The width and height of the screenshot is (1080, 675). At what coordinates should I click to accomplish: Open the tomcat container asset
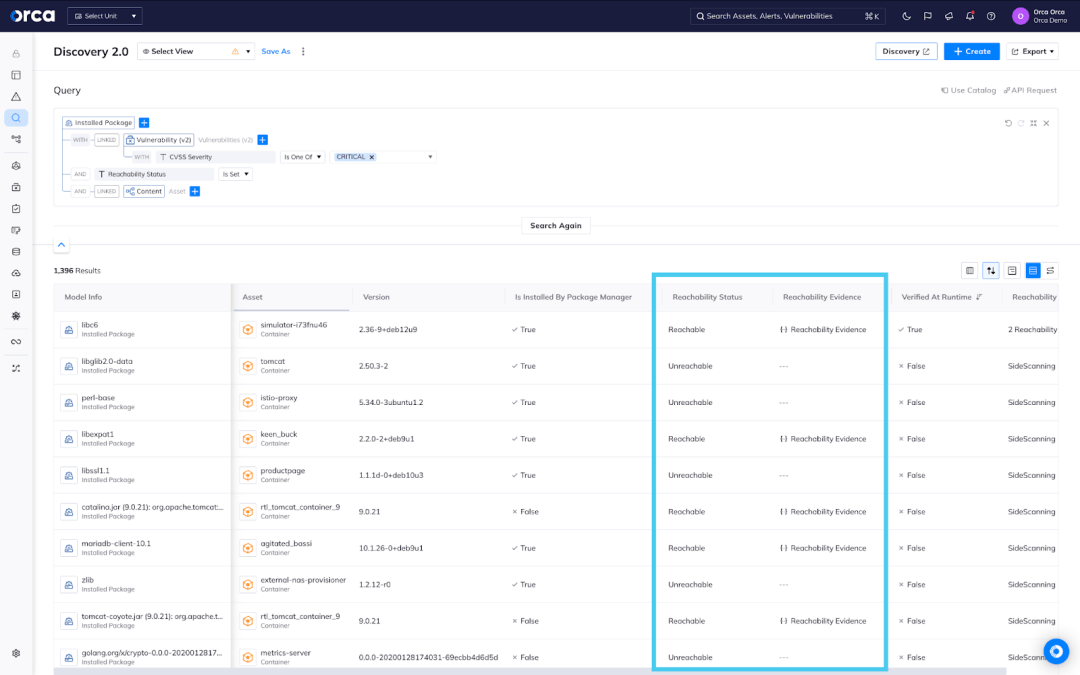[x=273, y=361]
